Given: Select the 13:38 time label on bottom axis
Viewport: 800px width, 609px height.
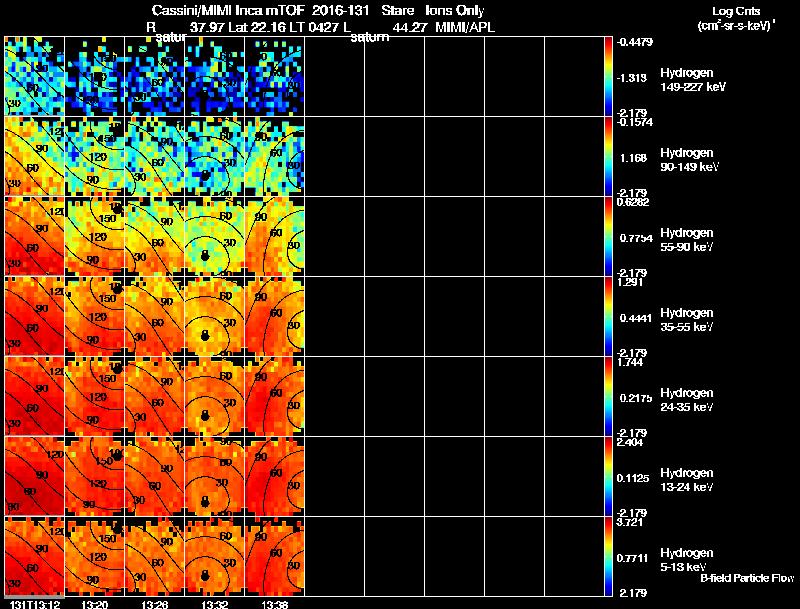Looking at the screenshot, I should (274, 604).
